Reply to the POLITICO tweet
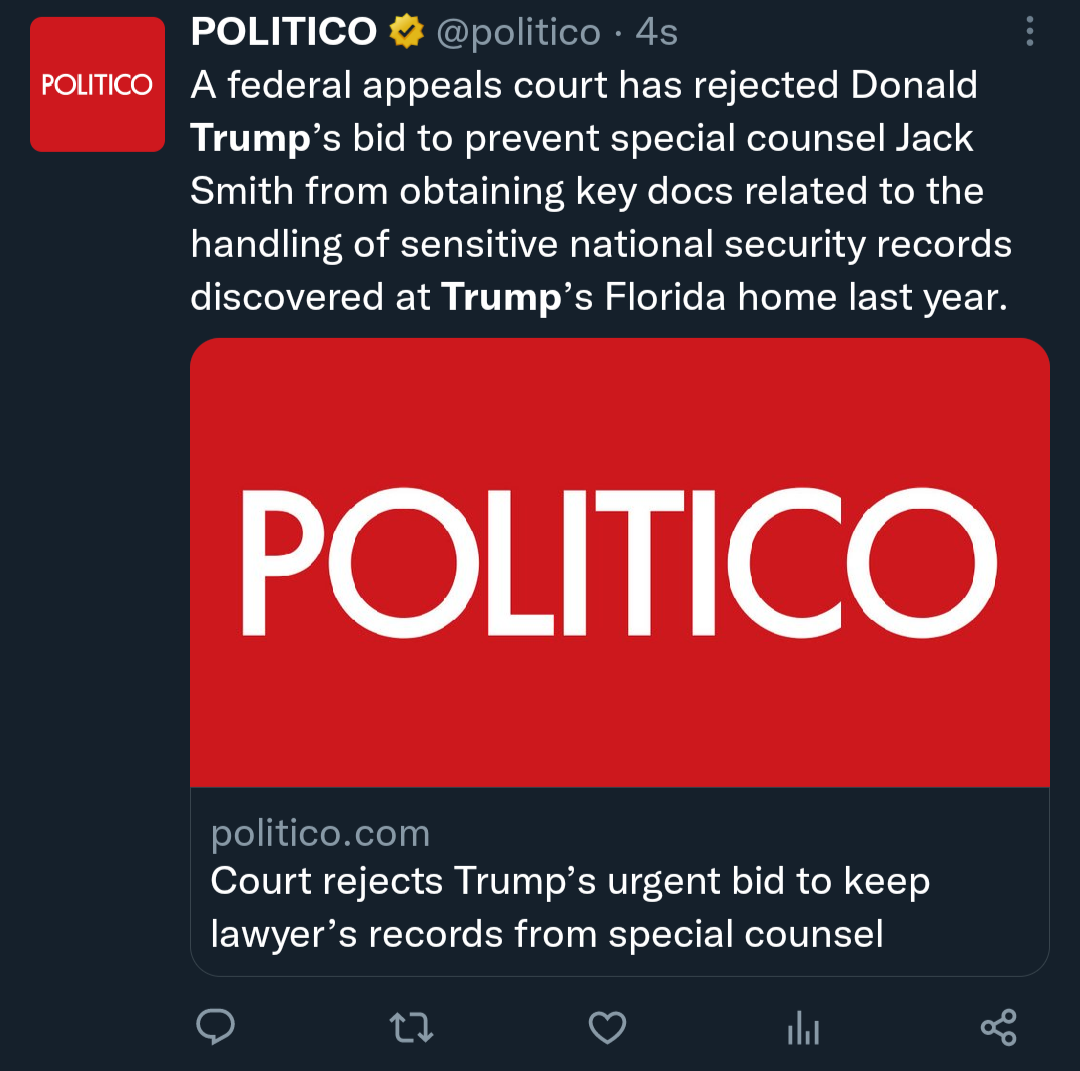This screenshot has height=1071, width=1080. (215, 1027)
